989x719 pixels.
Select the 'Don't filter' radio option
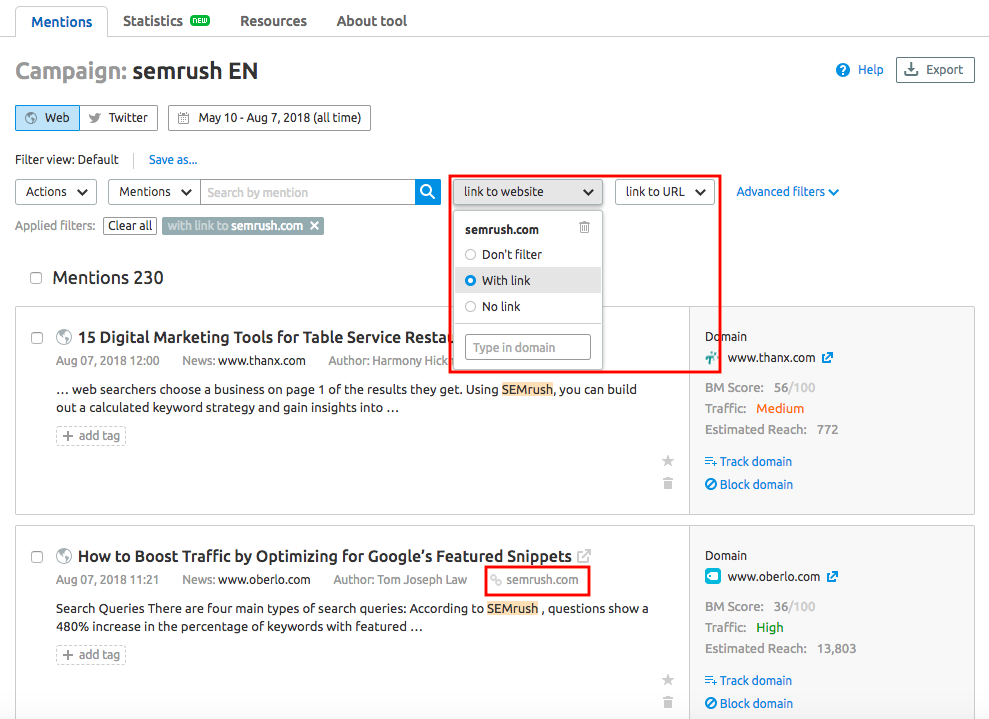coord(471,255)
